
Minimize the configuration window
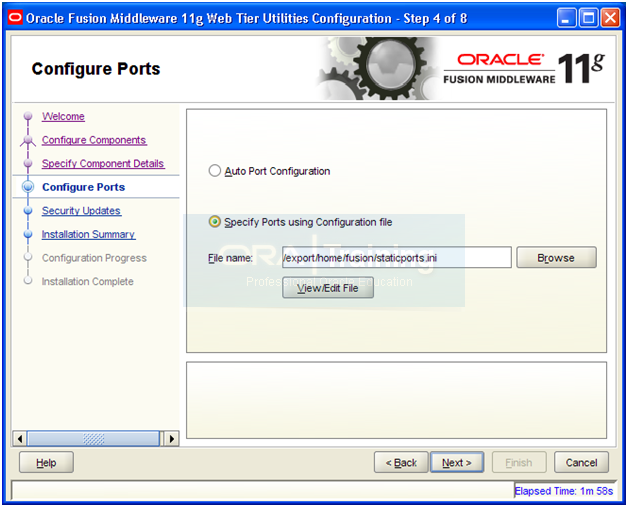566,18
